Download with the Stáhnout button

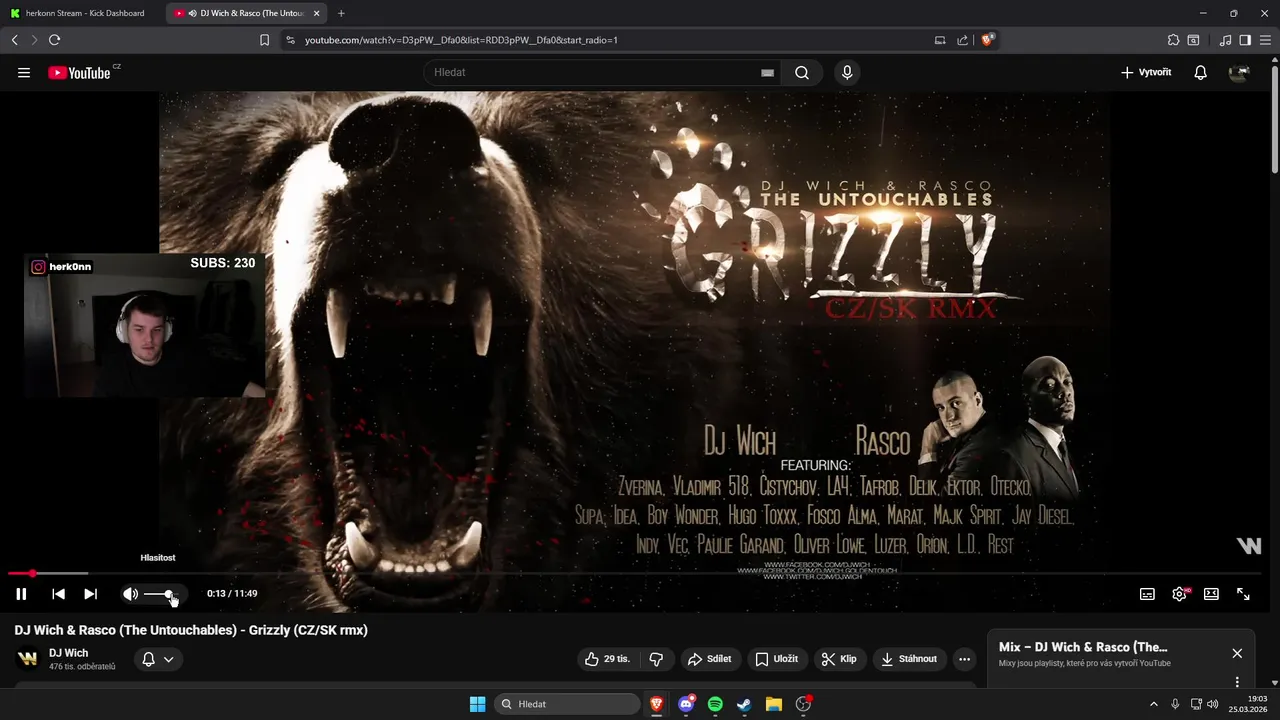tap(909, 659)
